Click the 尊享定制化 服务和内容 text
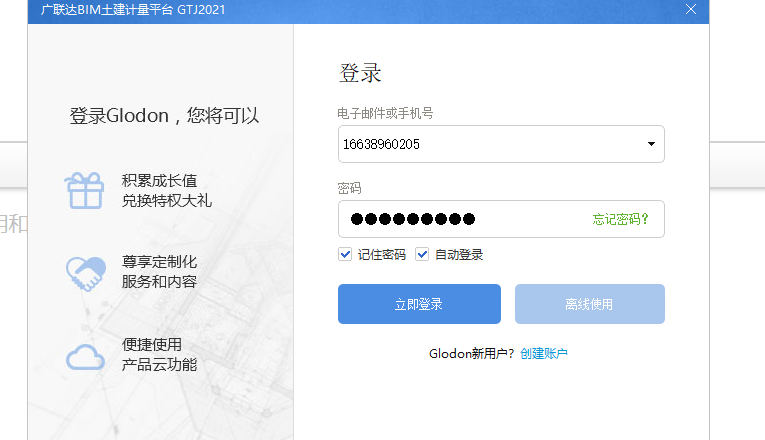Image resolution: width=765 pixels, height=440 pixels. point(159,272)
